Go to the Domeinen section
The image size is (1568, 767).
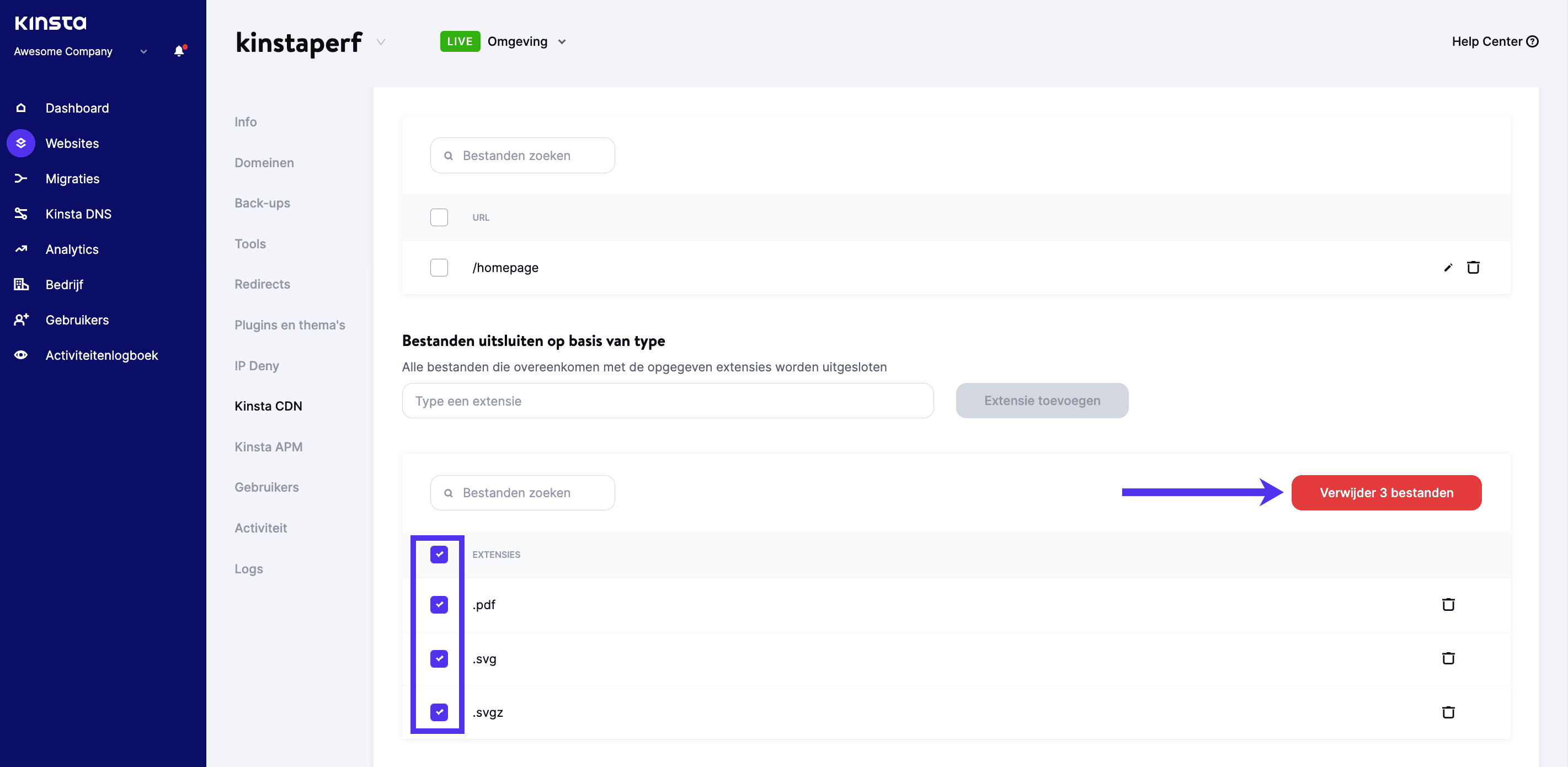click(264, 163)
